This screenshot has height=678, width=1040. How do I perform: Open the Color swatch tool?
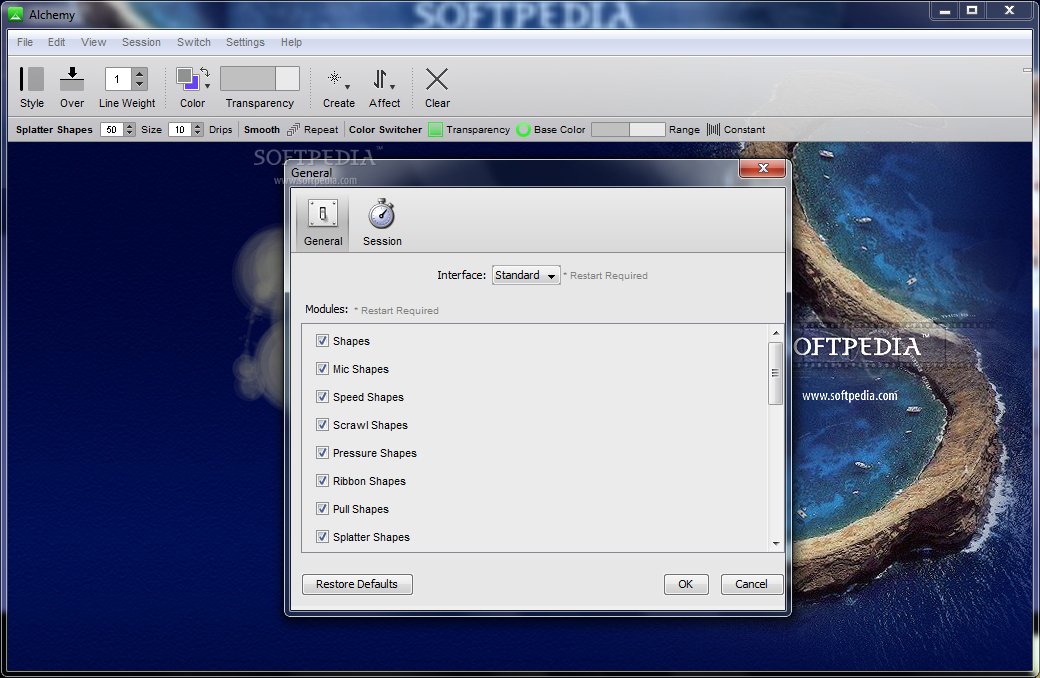[188, 79]
